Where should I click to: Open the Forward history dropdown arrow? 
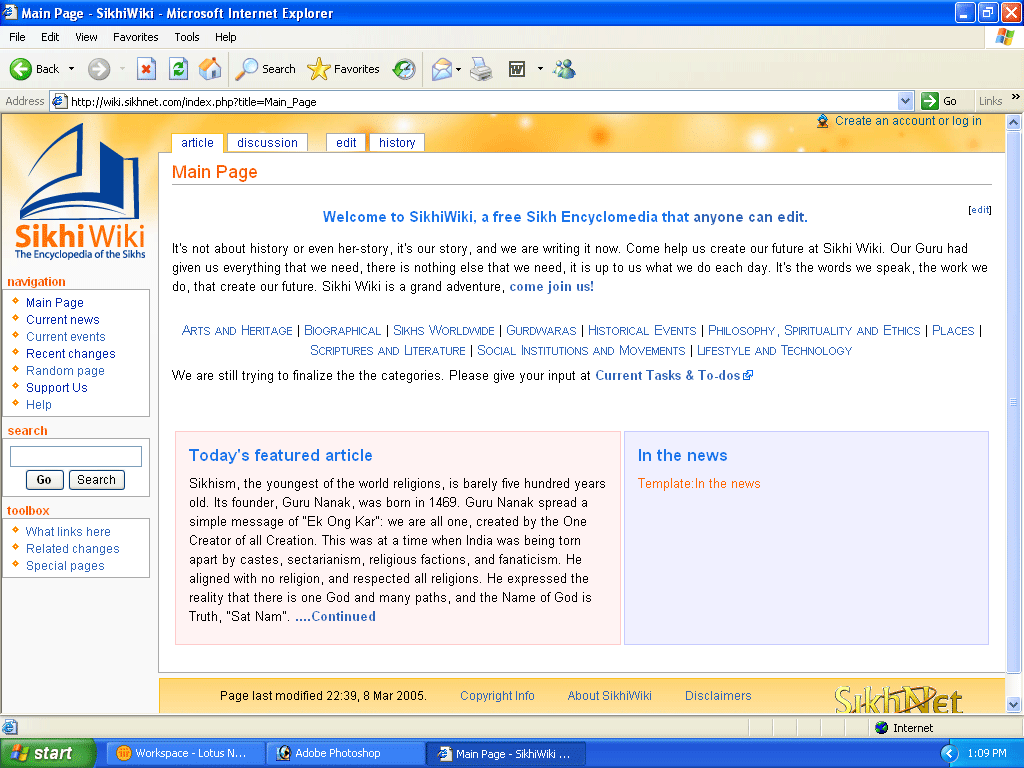[x=122, y=69]
